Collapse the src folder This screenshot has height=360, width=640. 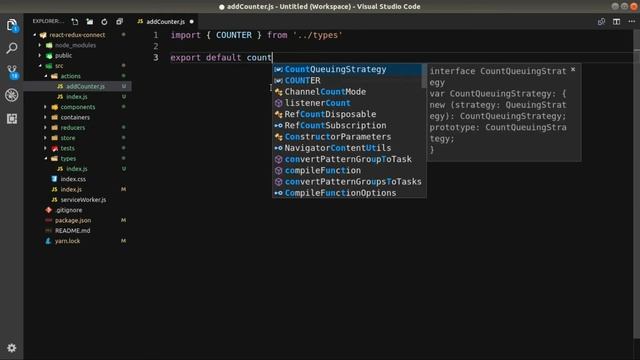coord(40,66)
